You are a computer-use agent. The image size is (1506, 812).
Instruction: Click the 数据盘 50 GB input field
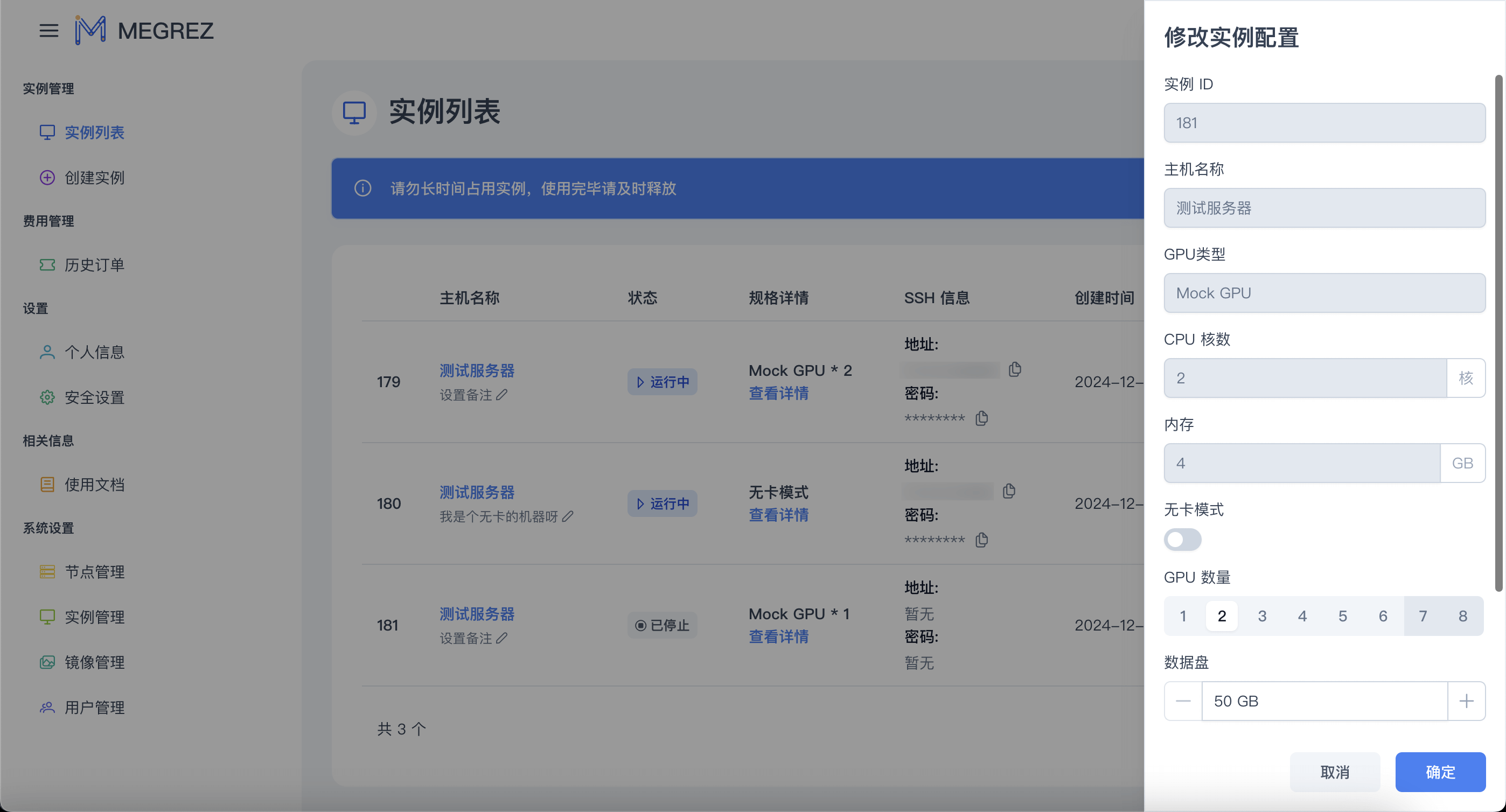1324,701
